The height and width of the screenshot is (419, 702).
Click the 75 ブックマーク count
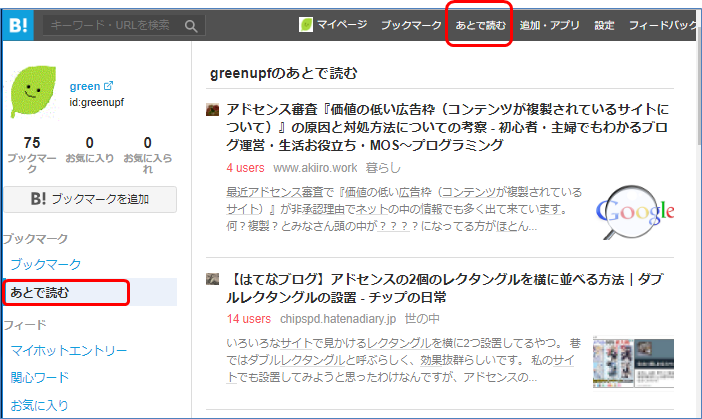(x=32, y=154)
